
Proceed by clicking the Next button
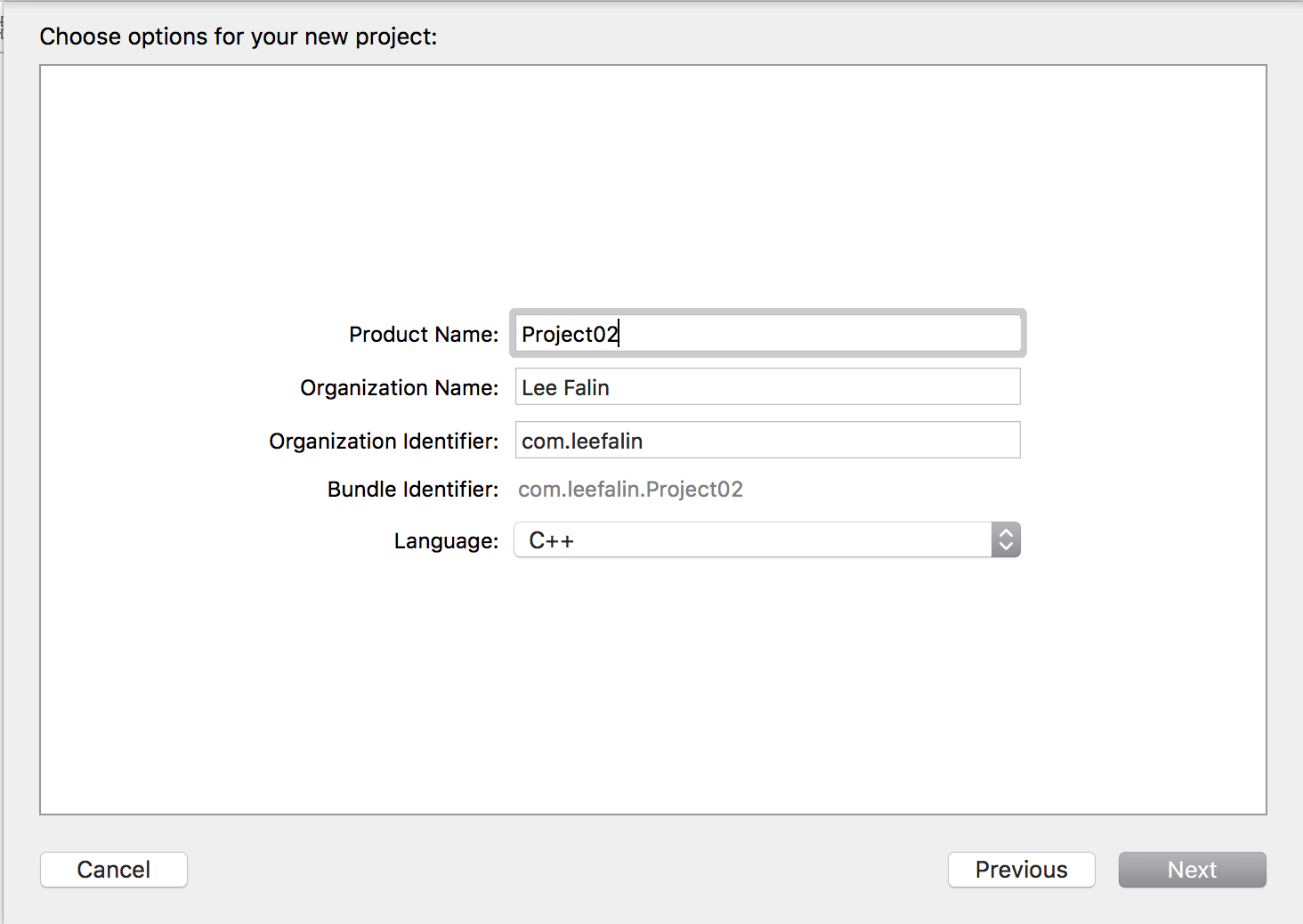coord(1193,870)
